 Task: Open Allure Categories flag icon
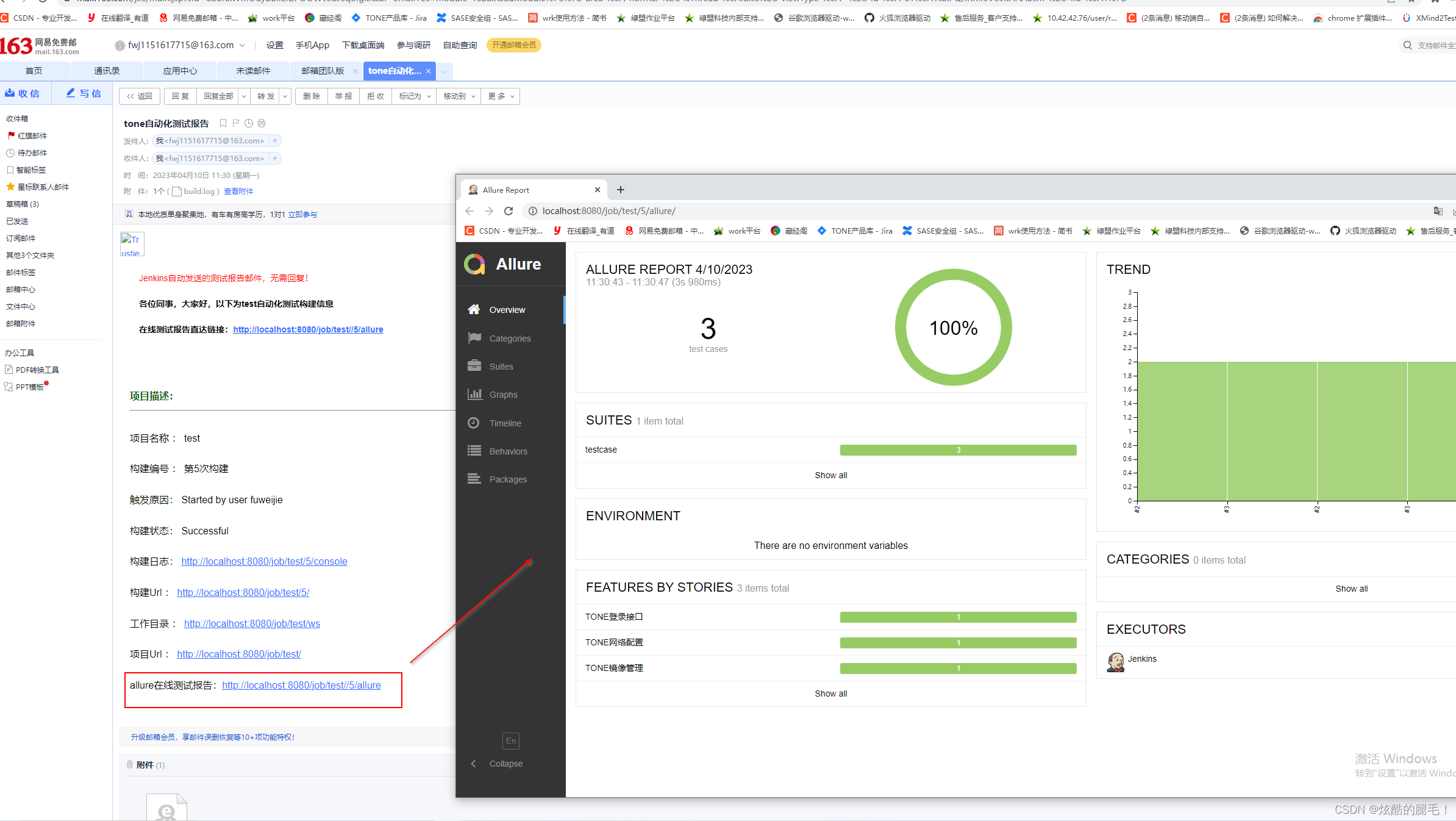(474, 338)
